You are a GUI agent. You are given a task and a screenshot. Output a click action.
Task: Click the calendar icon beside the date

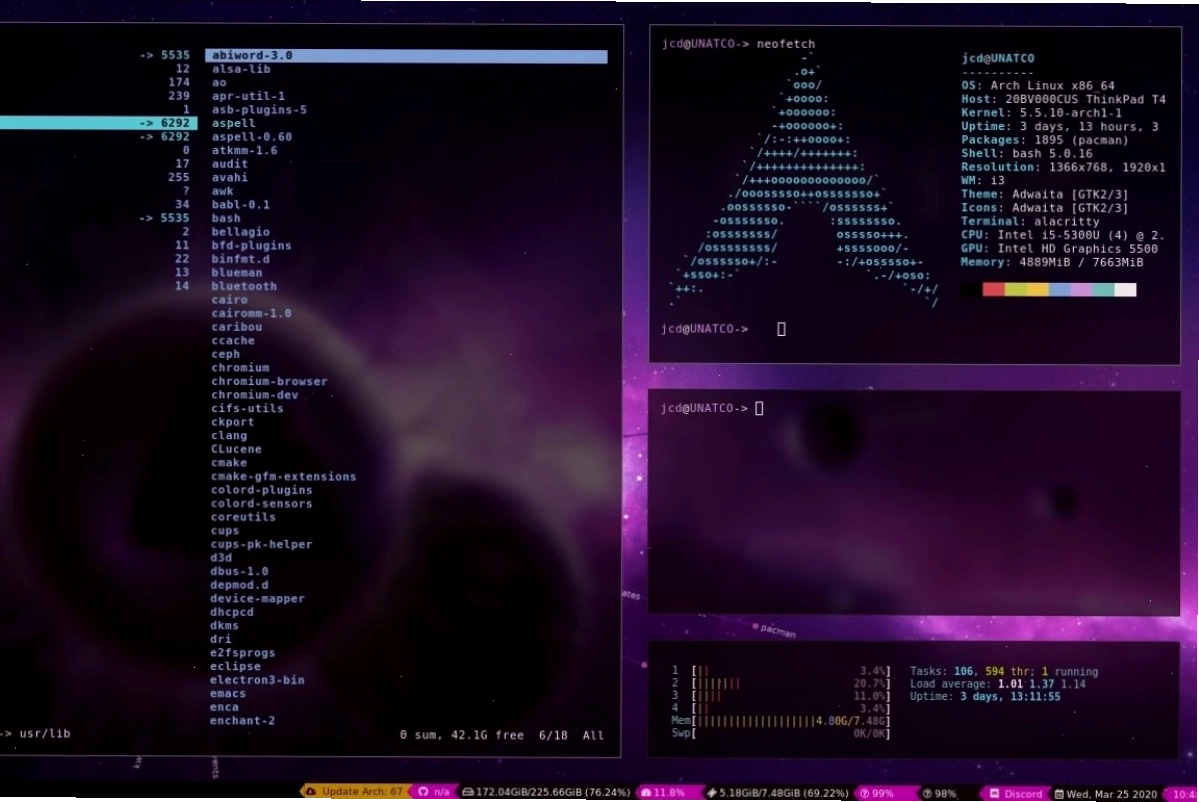(x=1059, y=794)
